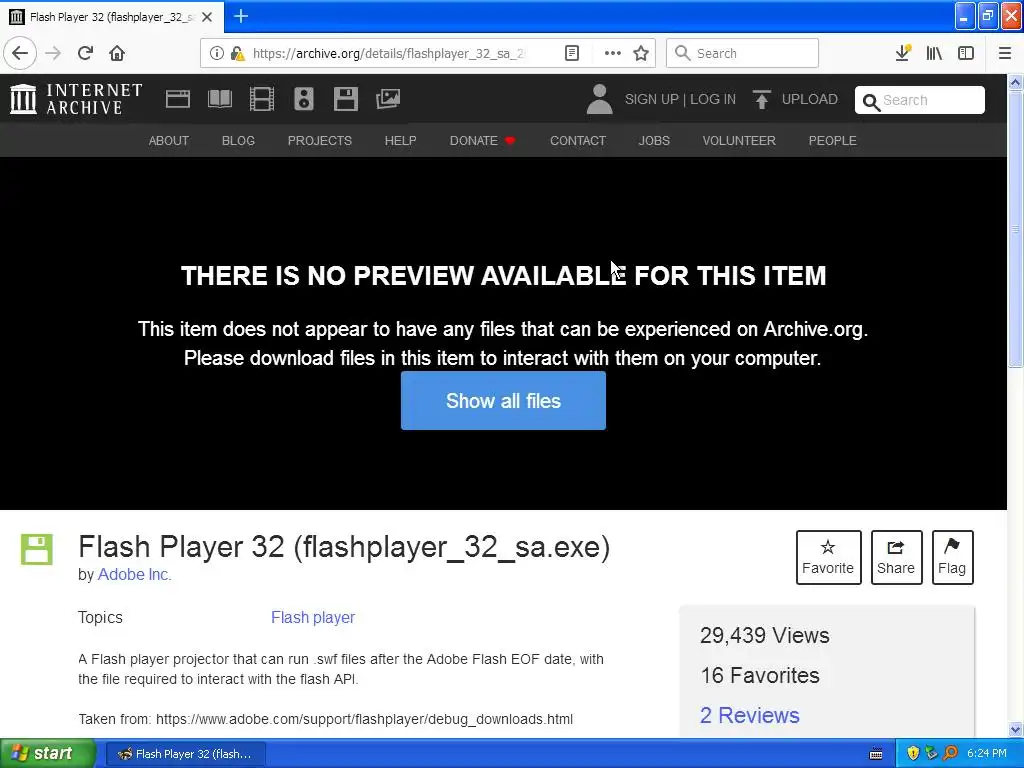Open the Windows start button
The height and width of the screenshot is (768, 1024).
coord(48,753)
